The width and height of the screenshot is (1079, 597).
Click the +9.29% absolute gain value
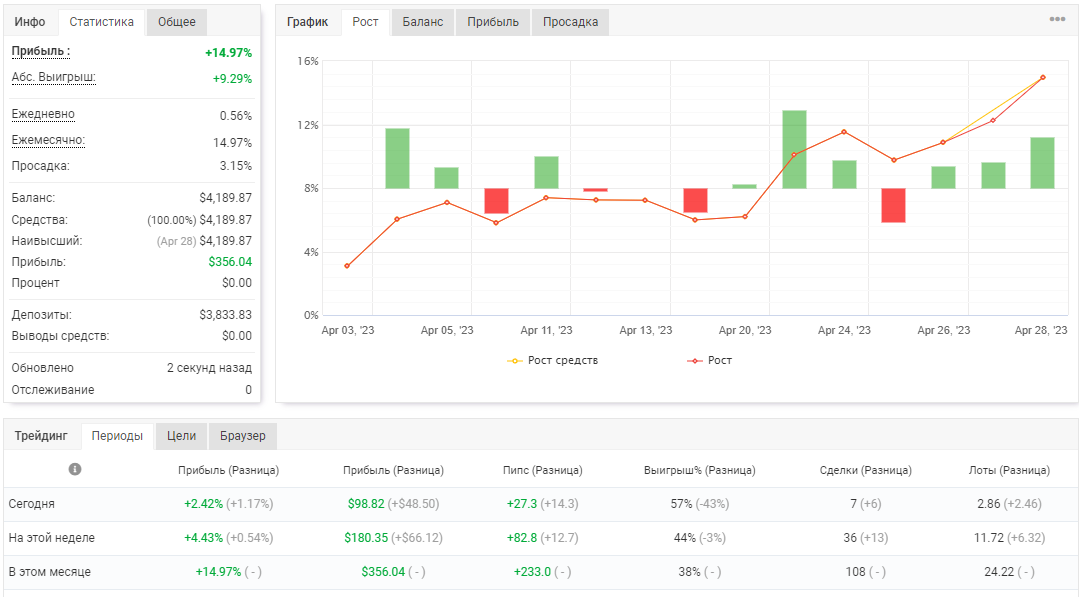click(233, 79)
